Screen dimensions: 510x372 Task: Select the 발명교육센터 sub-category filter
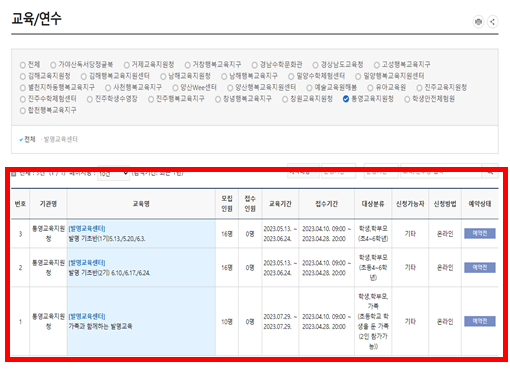pyautogui.click(x=60, y=139)
